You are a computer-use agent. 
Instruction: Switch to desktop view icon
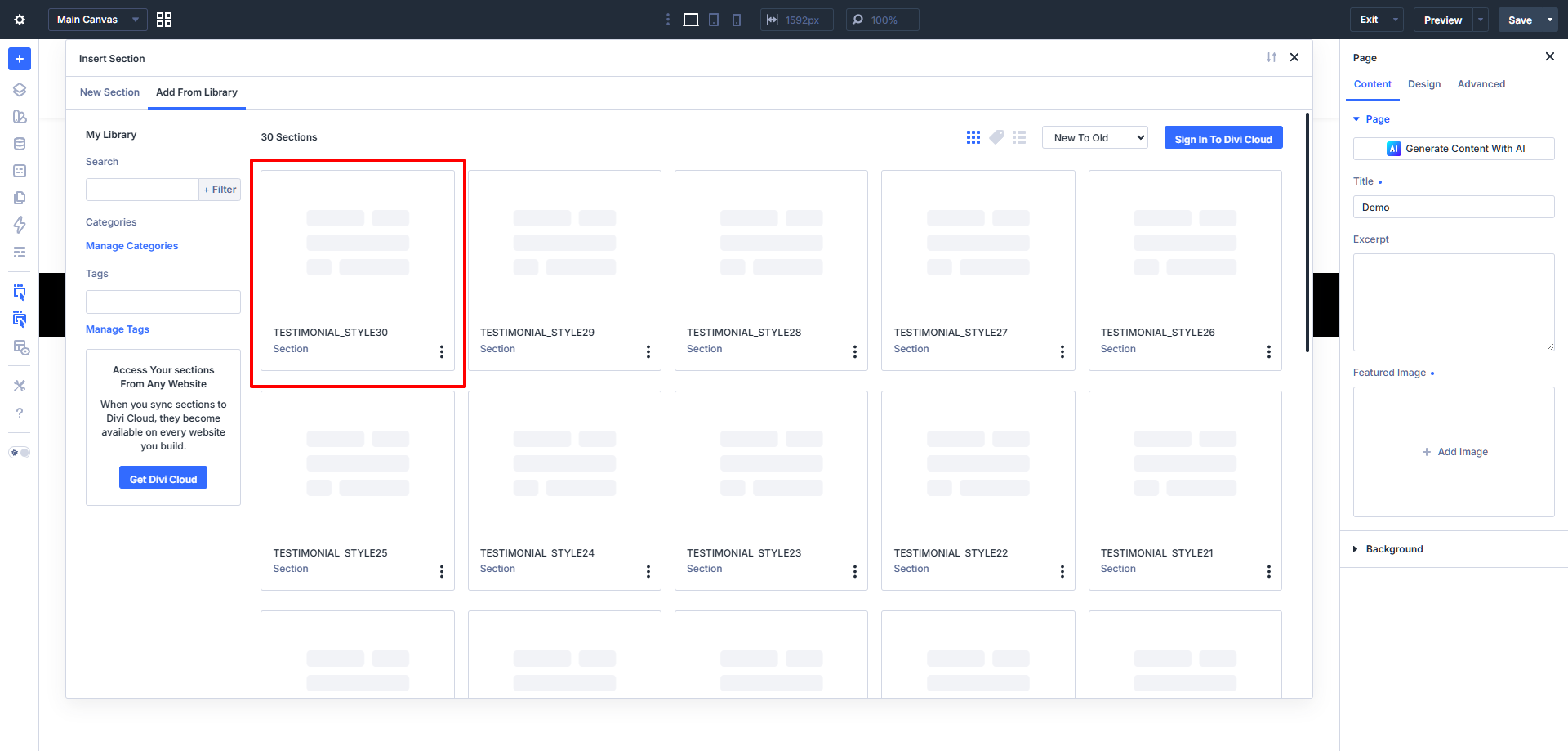coord(691,20)
